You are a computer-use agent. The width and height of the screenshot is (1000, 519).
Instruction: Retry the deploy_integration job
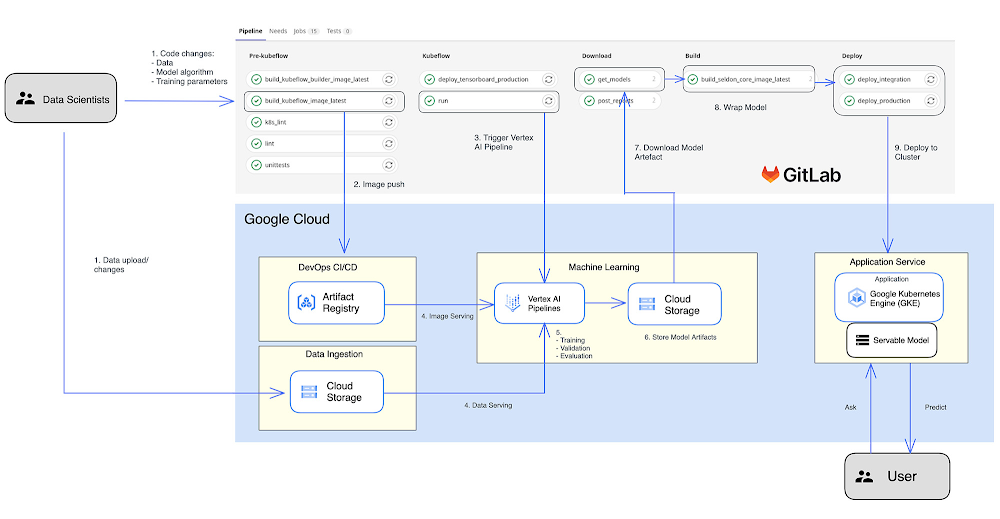pyautogui.click(x=930, y=80)
